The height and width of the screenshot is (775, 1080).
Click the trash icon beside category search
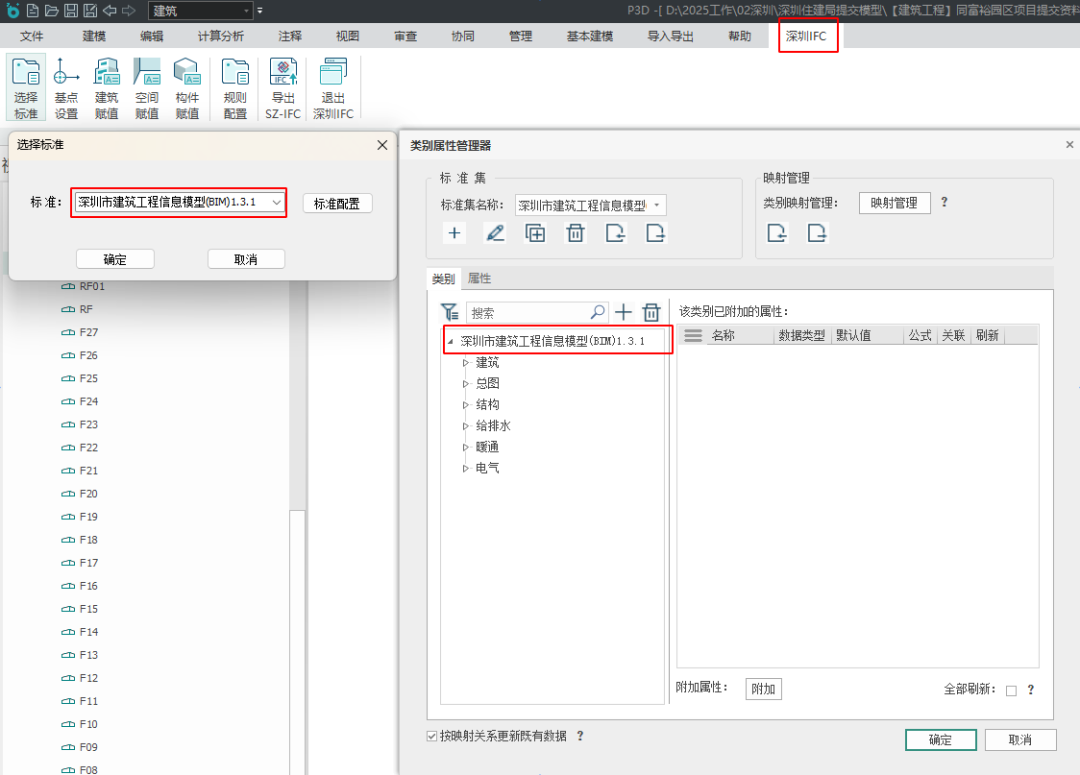tap(651, 312)
